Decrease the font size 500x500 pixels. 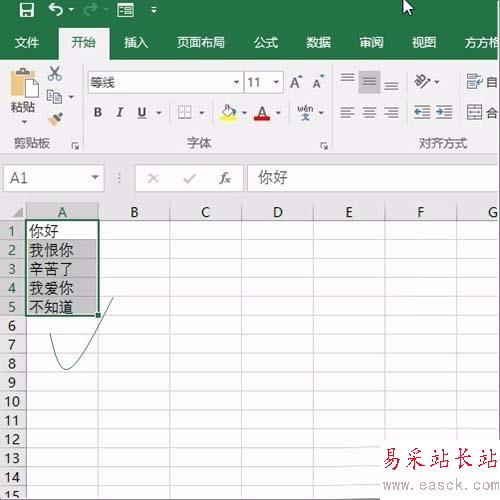tap(318, 82)
